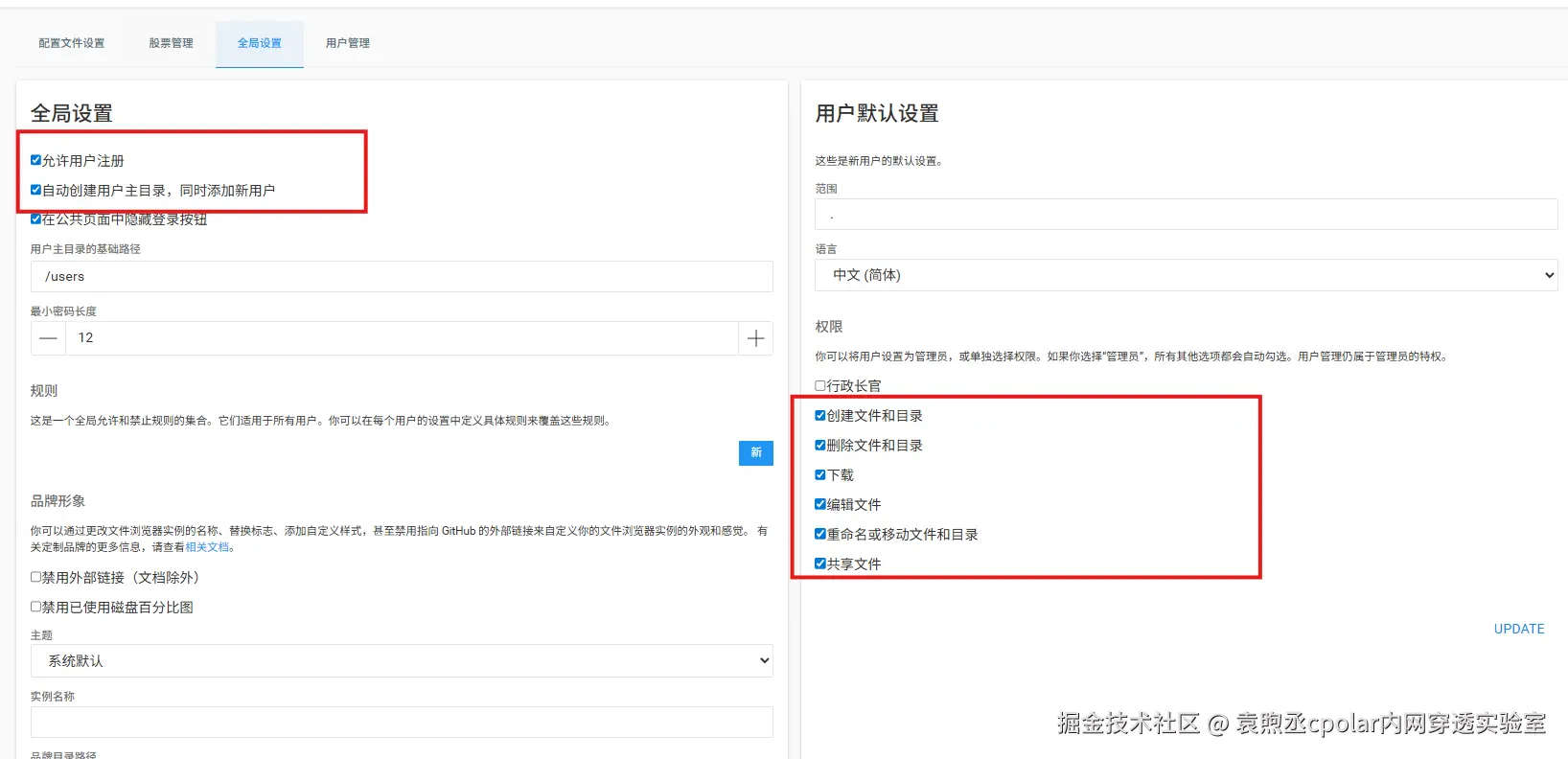The image size is (1568, 759).
Task: Click the minimum password length value field
Action: [x=402, y=338]
